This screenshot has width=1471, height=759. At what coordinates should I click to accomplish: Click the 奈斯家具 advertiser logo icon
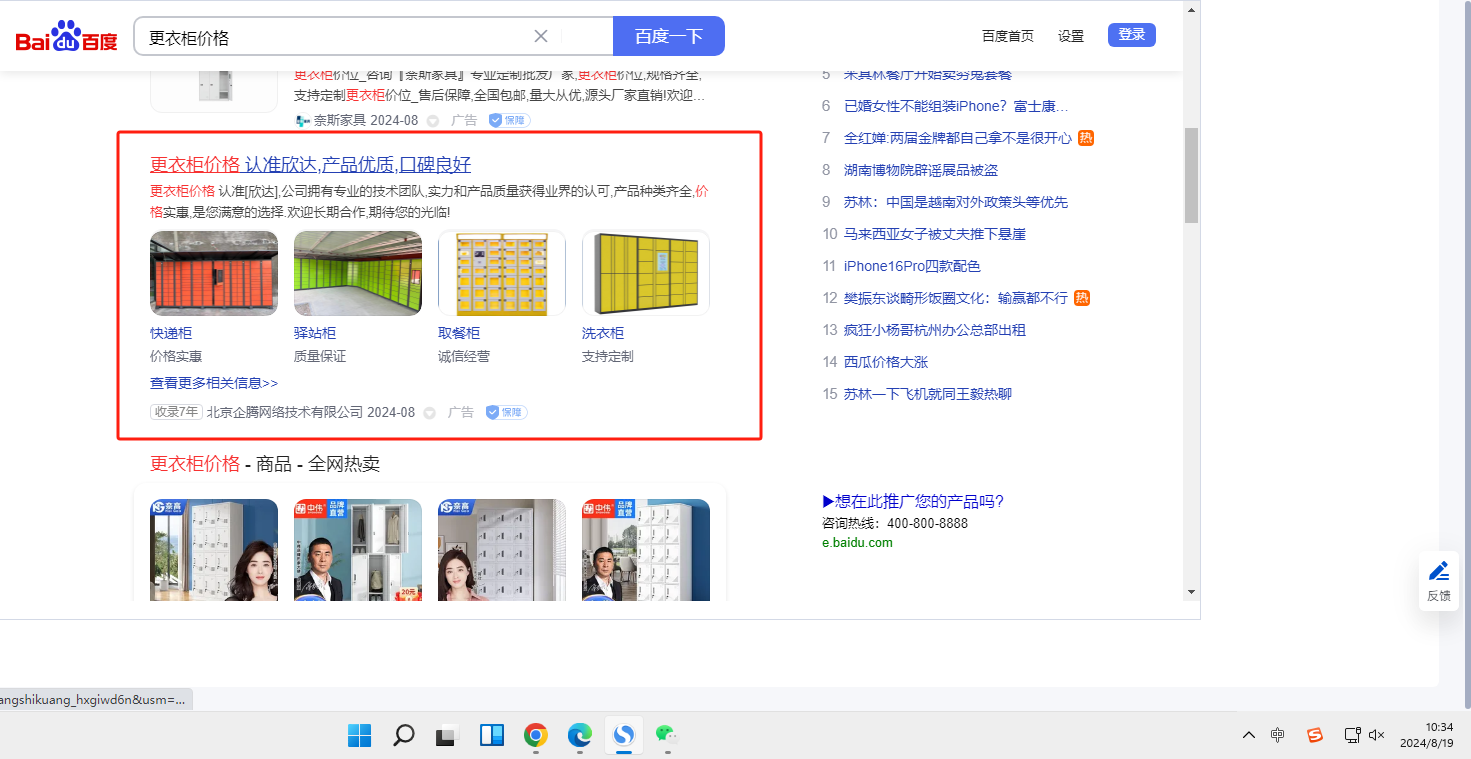tap(303, 120)
